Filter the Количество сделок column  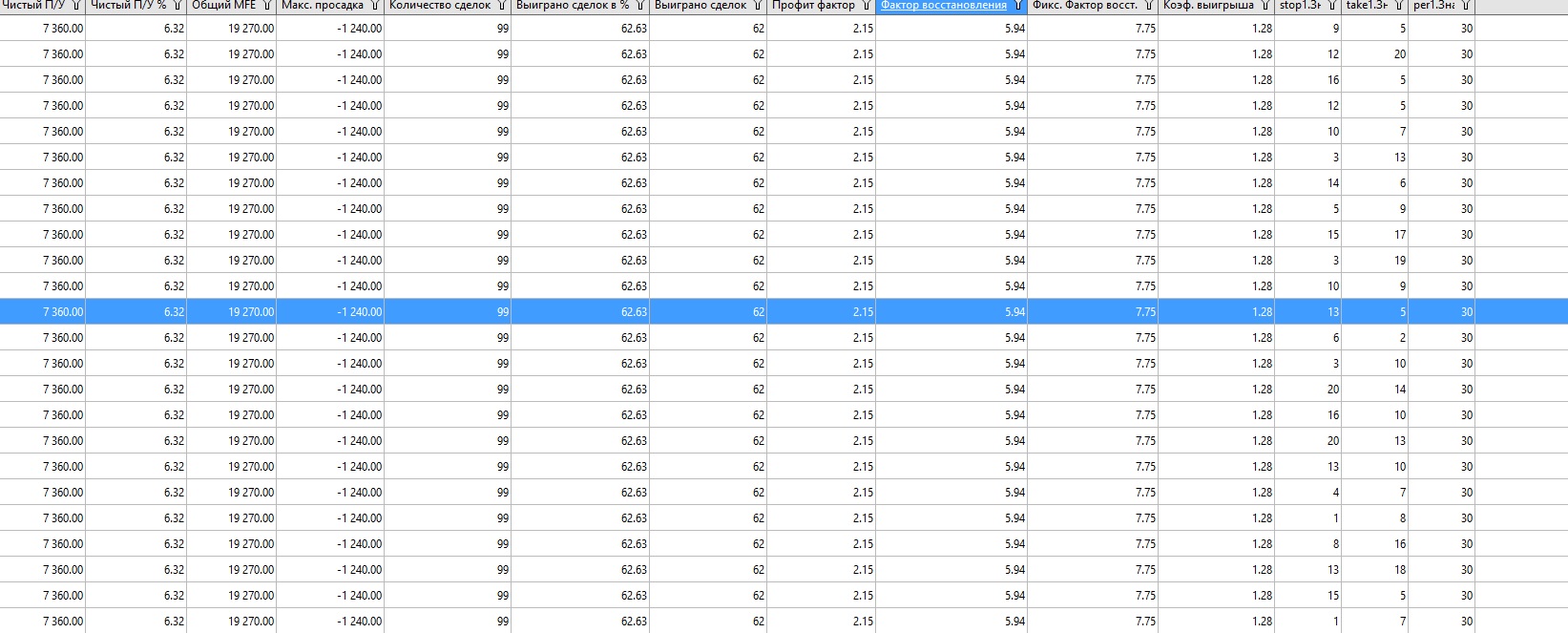pyautogui.click(x=502, y=6)
